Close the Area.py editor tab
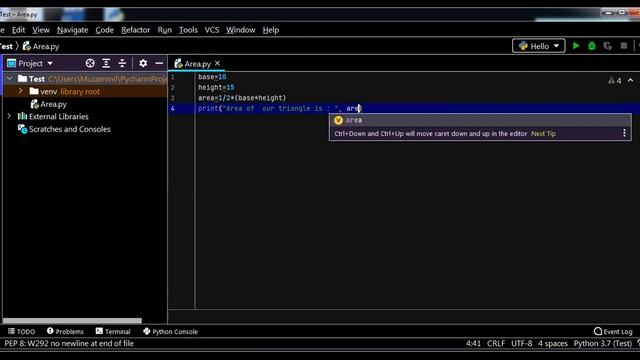Image resolution: width=640 pixels, height=360 pixels. tap(218, 63)
